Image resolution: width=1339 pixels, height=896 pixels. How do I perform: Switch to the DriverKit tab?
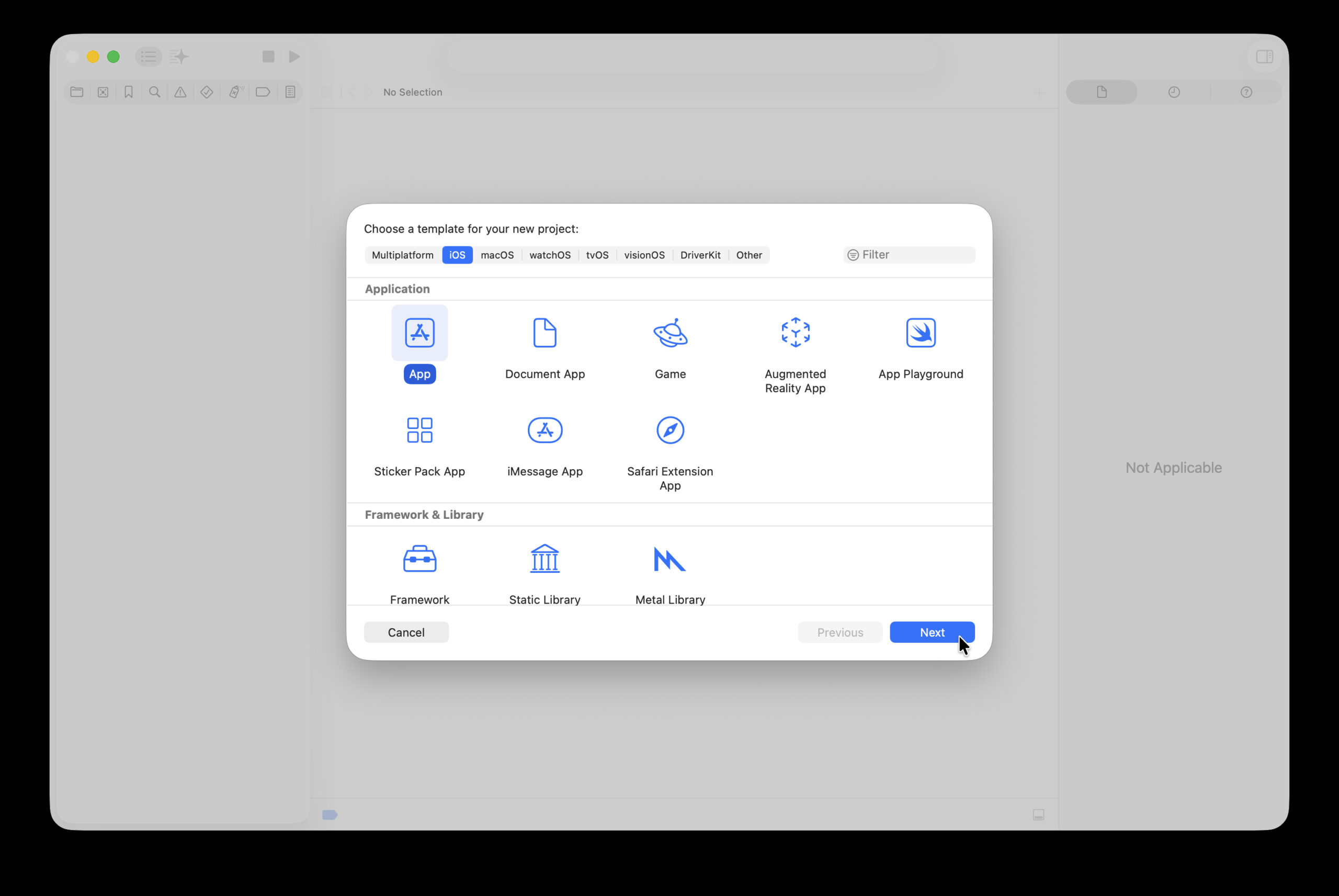[700, 255]
